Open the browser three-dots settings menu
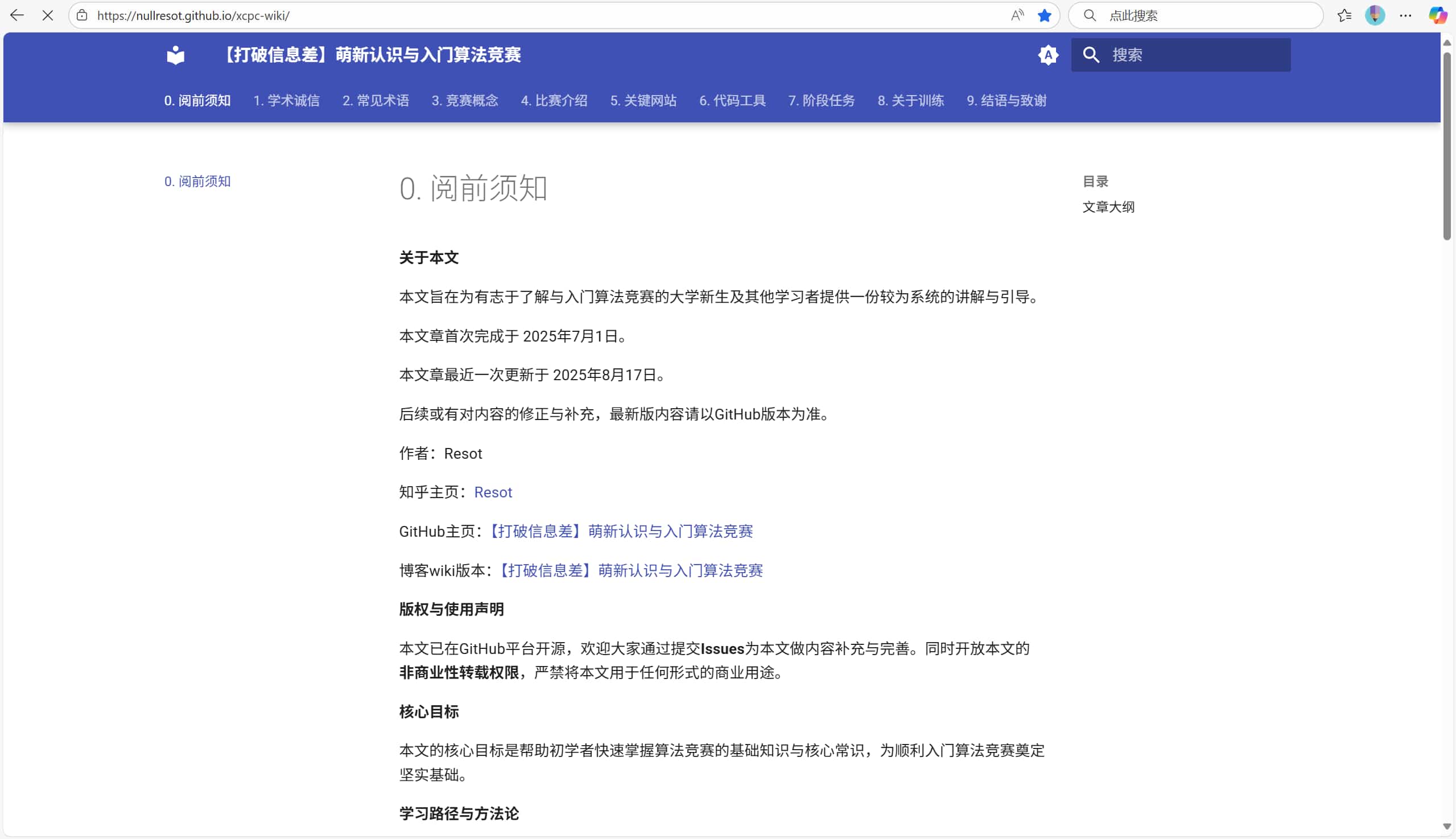 coord(1405,15)
